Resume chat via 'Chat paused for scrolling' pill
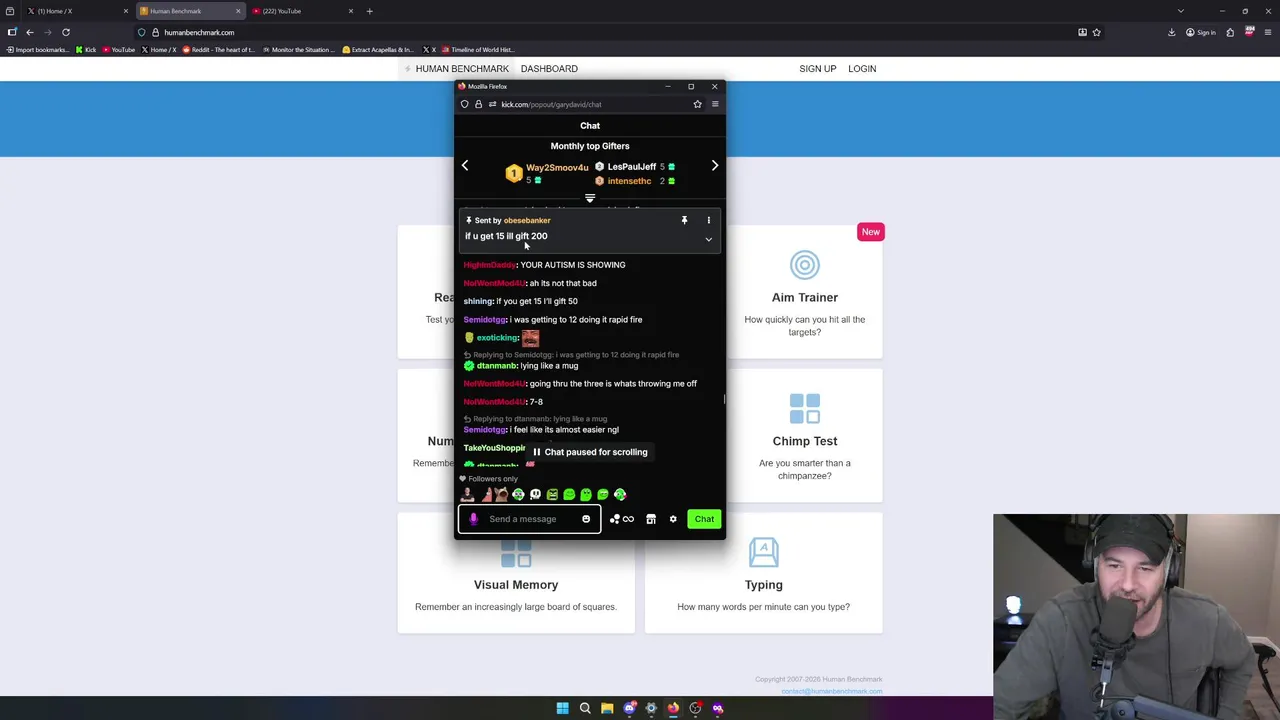The width and height of the screenshot is (1280, 720). [x=590, y=452]
